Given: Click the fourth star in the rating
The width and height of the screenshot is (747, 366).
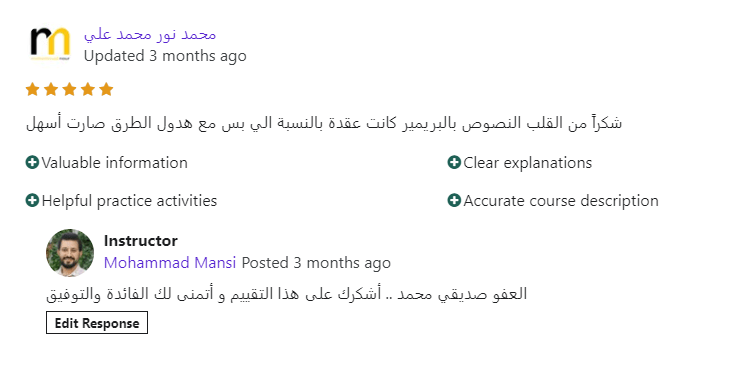Looking at the screenshot, I should 88,89.
